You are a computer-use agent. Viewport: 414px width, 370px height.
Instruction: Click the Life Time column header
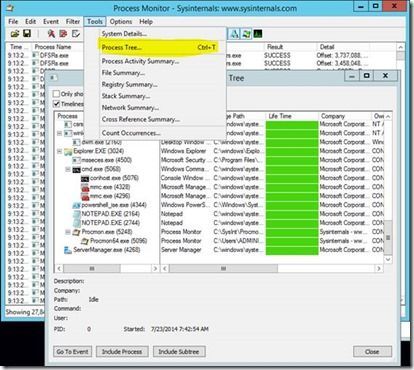pos(292,116)
